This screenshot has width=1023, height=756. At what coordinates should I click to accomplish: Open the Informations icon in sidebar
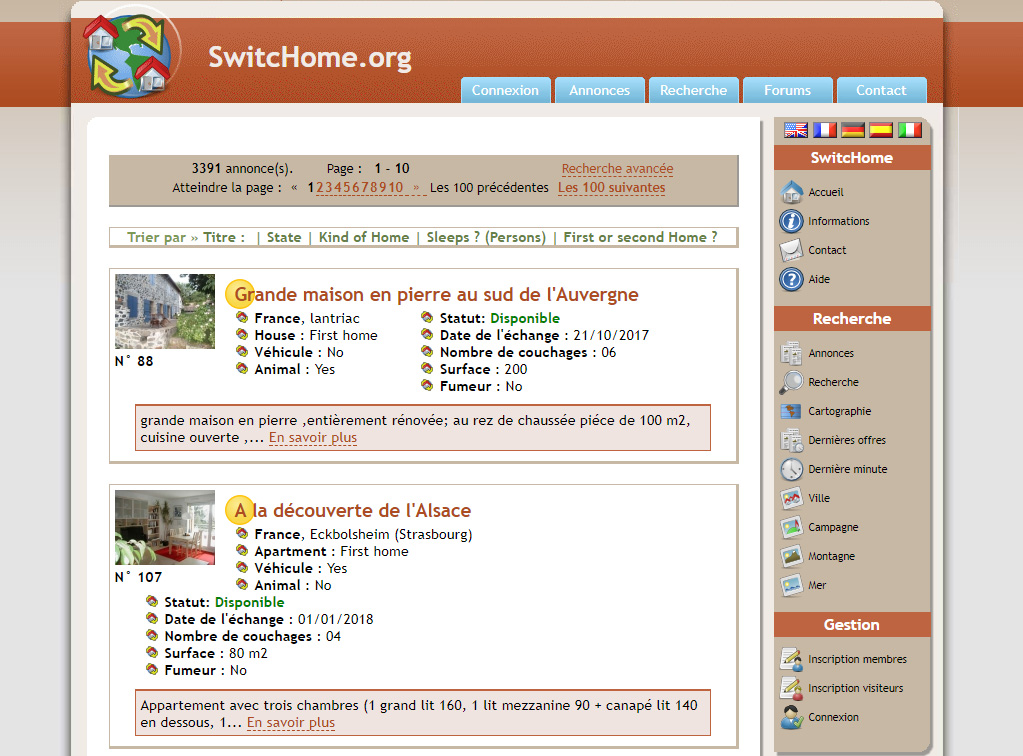coord(791,221)
